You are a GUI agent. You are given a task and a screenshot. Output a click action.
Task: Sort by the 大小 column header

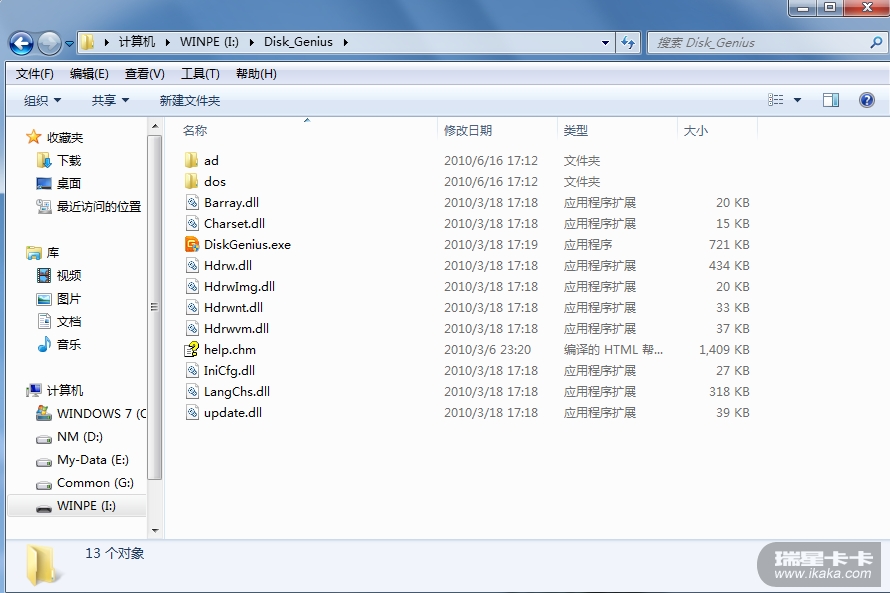coord(695,131)
